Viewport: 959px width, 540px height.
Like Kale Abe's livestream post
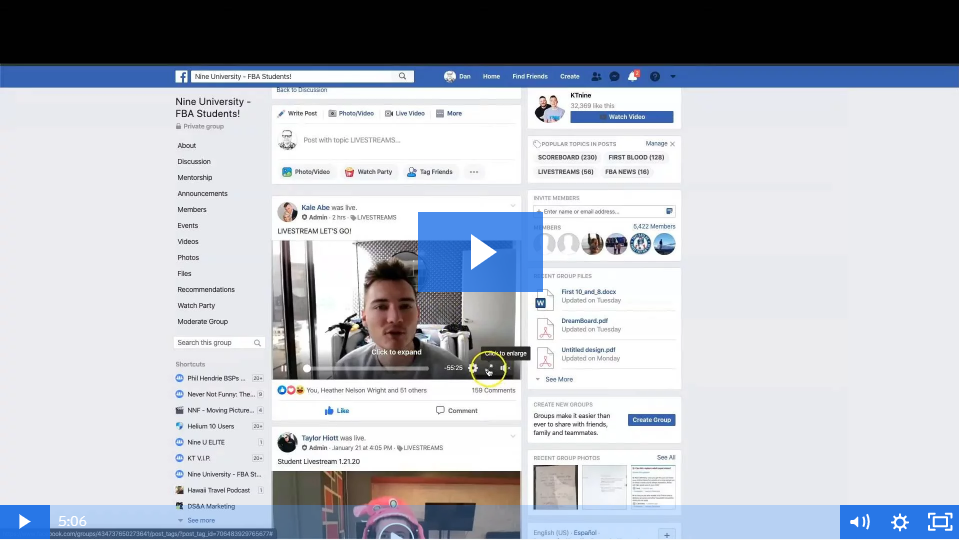click(337, 410)
